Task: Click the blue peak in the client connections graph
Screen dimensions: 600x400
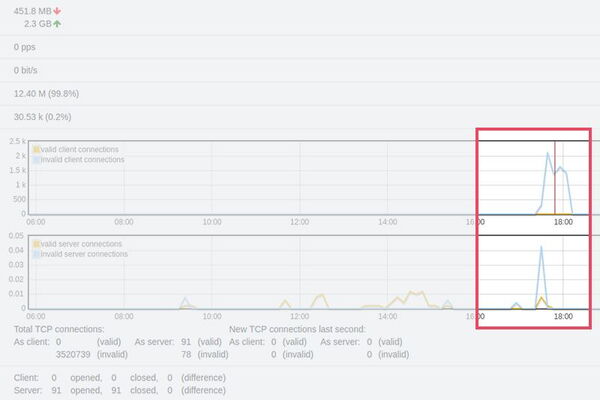Action: 548,153
